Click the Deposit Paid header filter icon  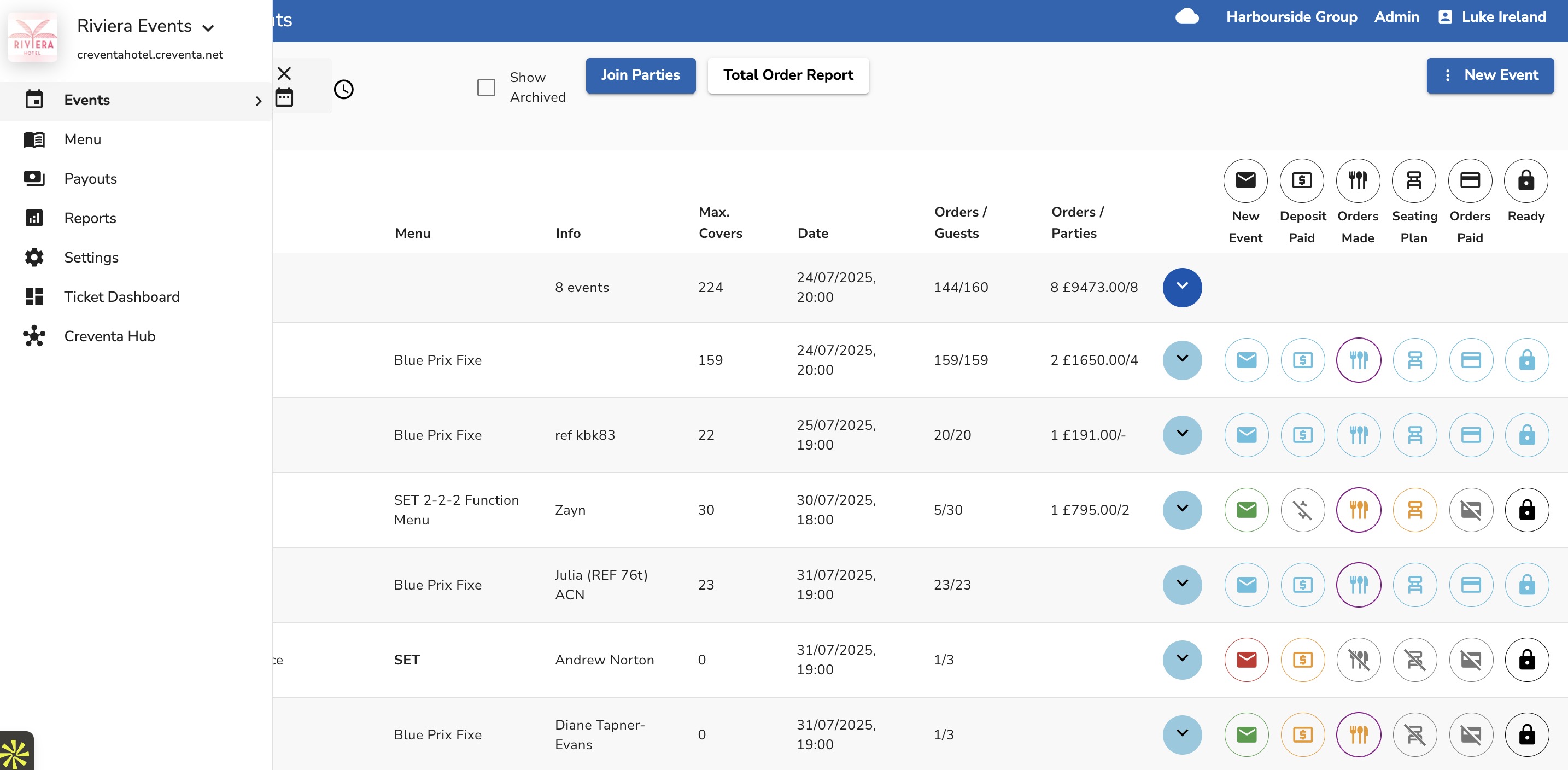pyautogui.click(x=1301, y=180)
